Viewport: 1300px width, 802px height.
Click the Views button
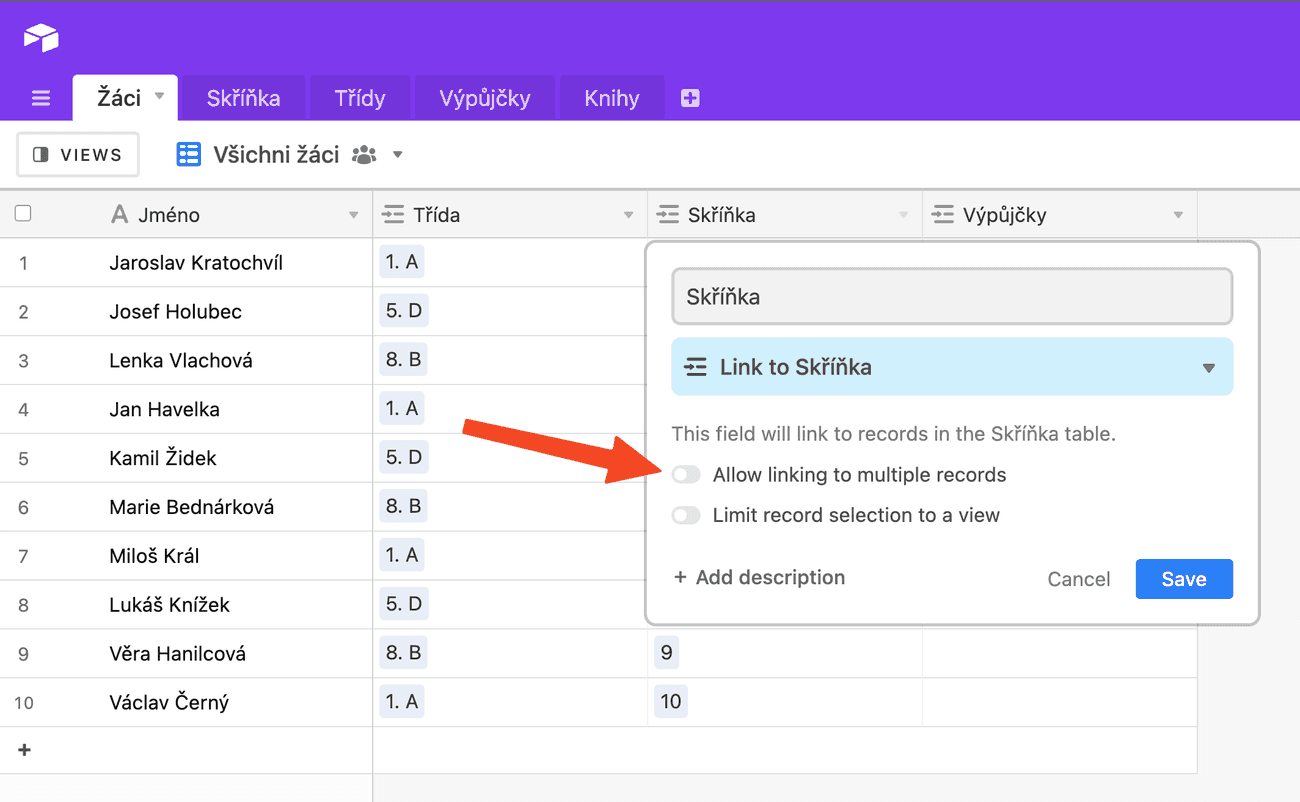(x=78, y=155)
